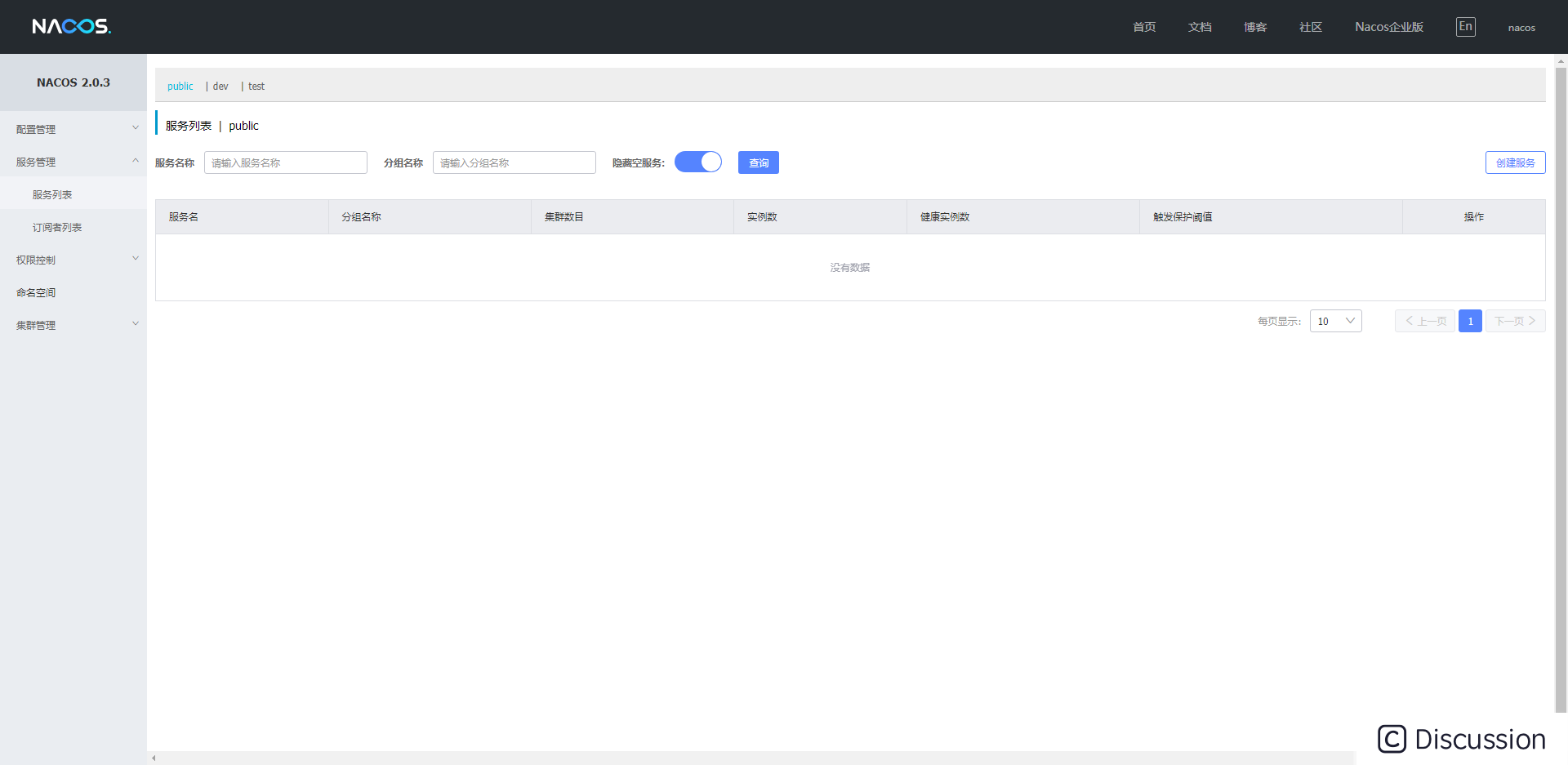This screenshot has width=1568, height=765.
Task: Select page 1 in pagination
Action: coord(1470,321)
